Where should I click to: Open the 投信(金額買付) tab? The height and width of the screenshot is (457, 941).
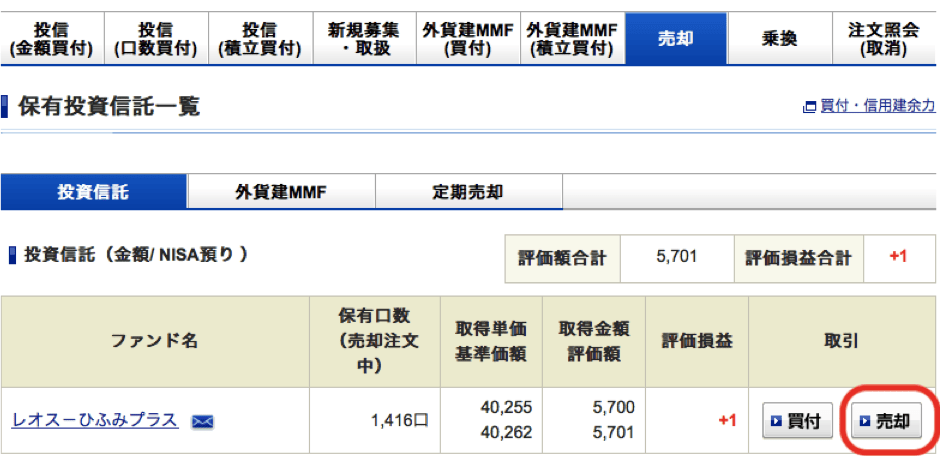tap(51, 39)
